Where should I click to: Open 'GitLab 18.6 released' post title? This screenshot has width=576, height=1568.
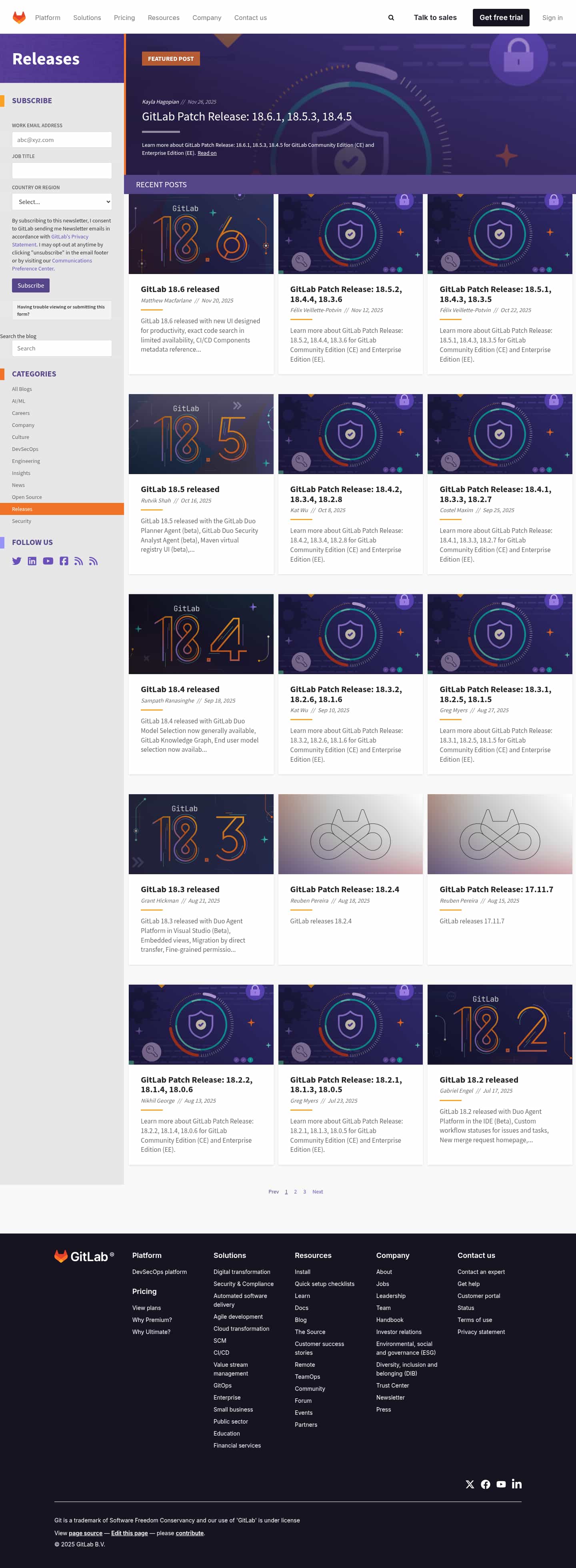[x=180, y=289]
